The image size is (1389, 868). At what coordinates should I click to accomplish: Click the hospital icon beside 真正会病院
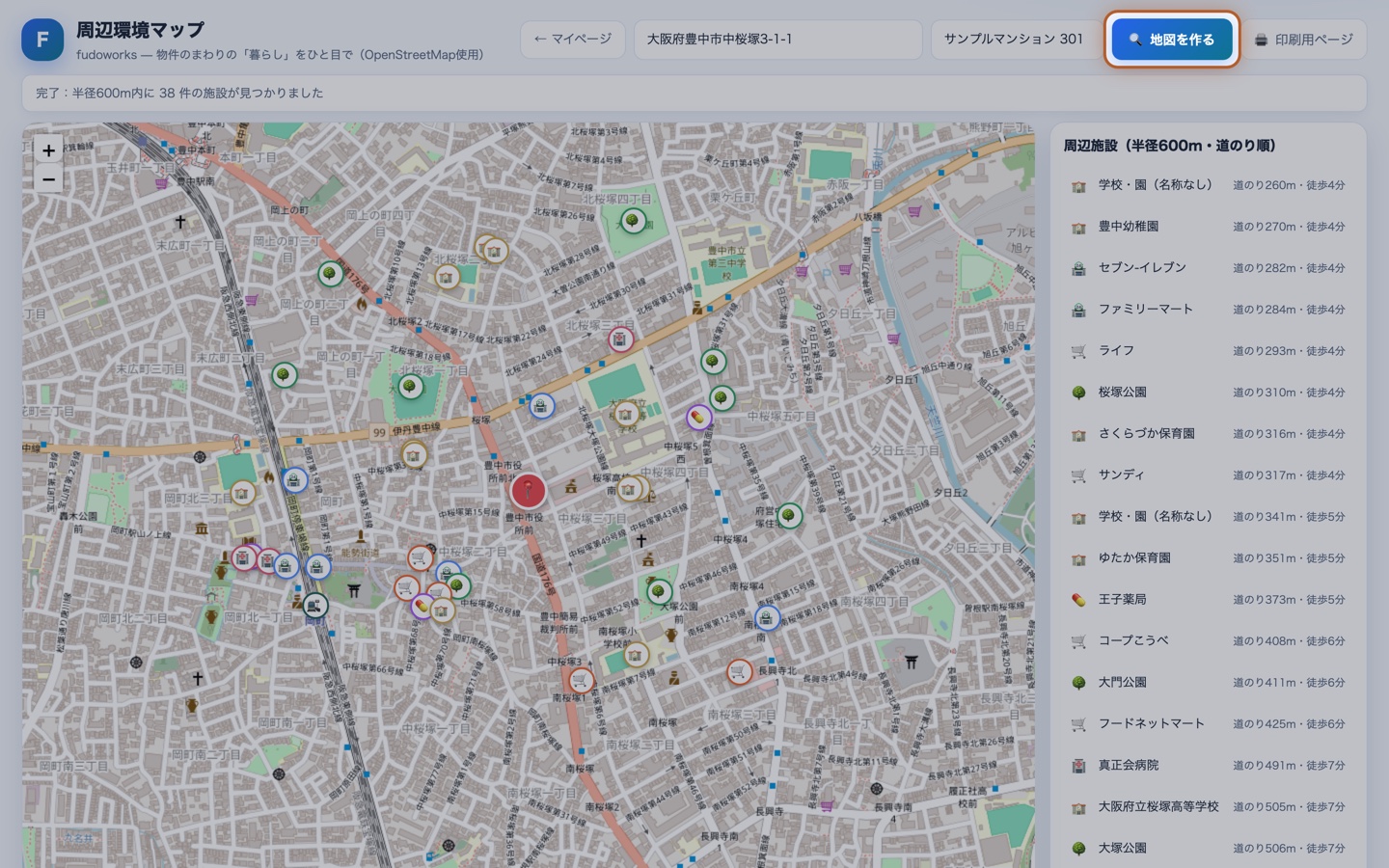coord(1078,767)
